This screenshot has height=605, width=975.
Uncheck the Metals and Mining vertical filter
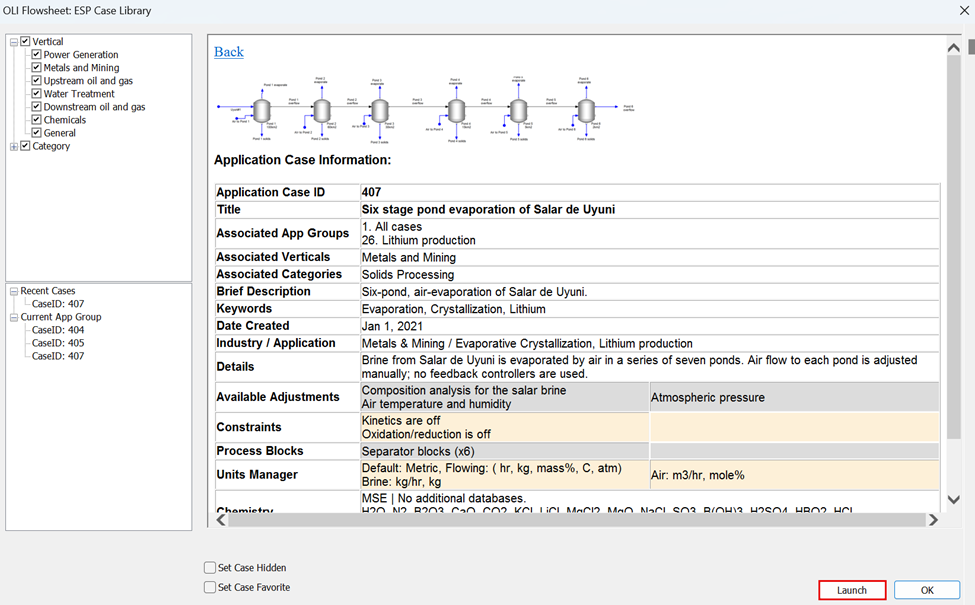(x=34, y=67)
